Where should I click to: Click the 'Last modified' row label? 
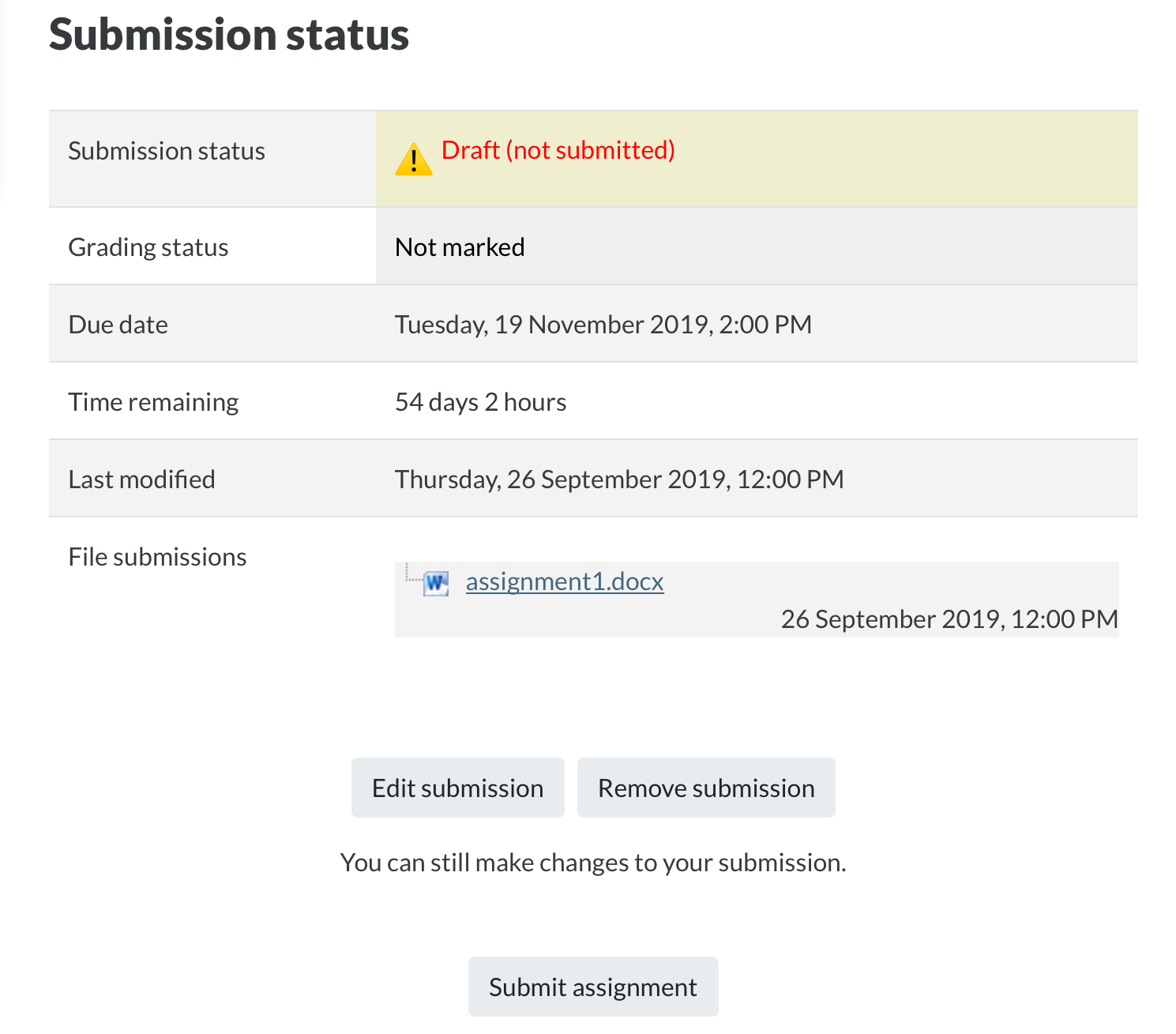pyautogui.click(x=141, y=479)
